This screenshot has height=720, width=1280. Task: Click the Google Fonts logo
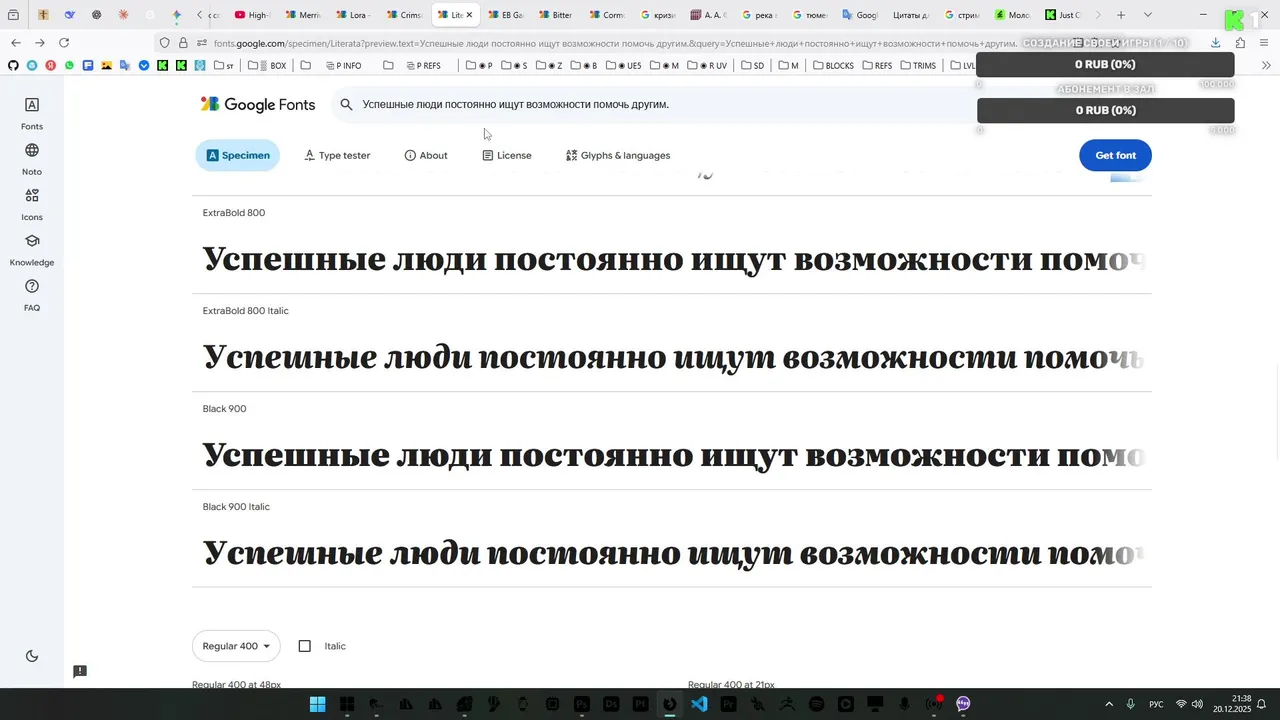point(258,104)
